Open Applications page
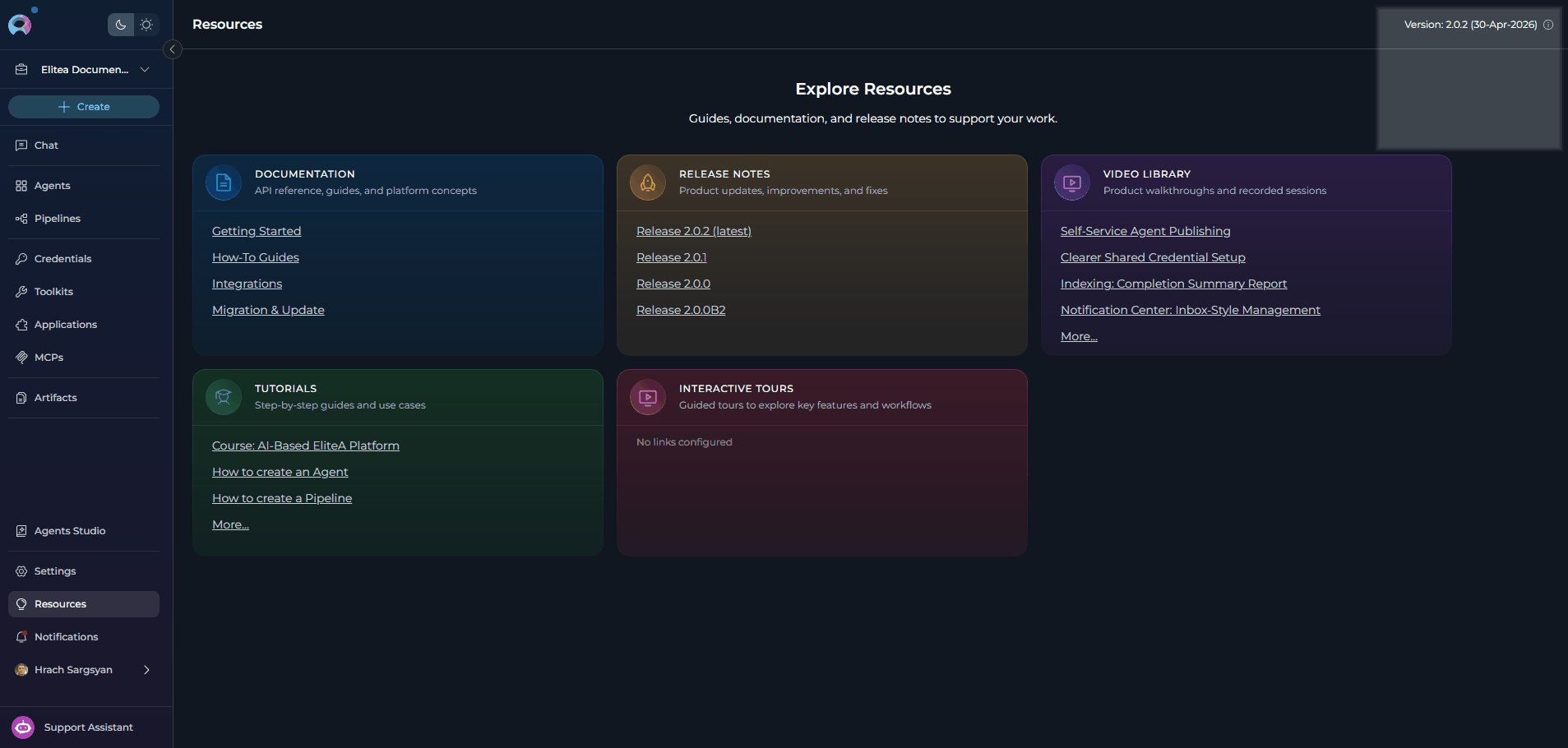The width and height of the screenshot is (1568, 748). coord(66,325)
